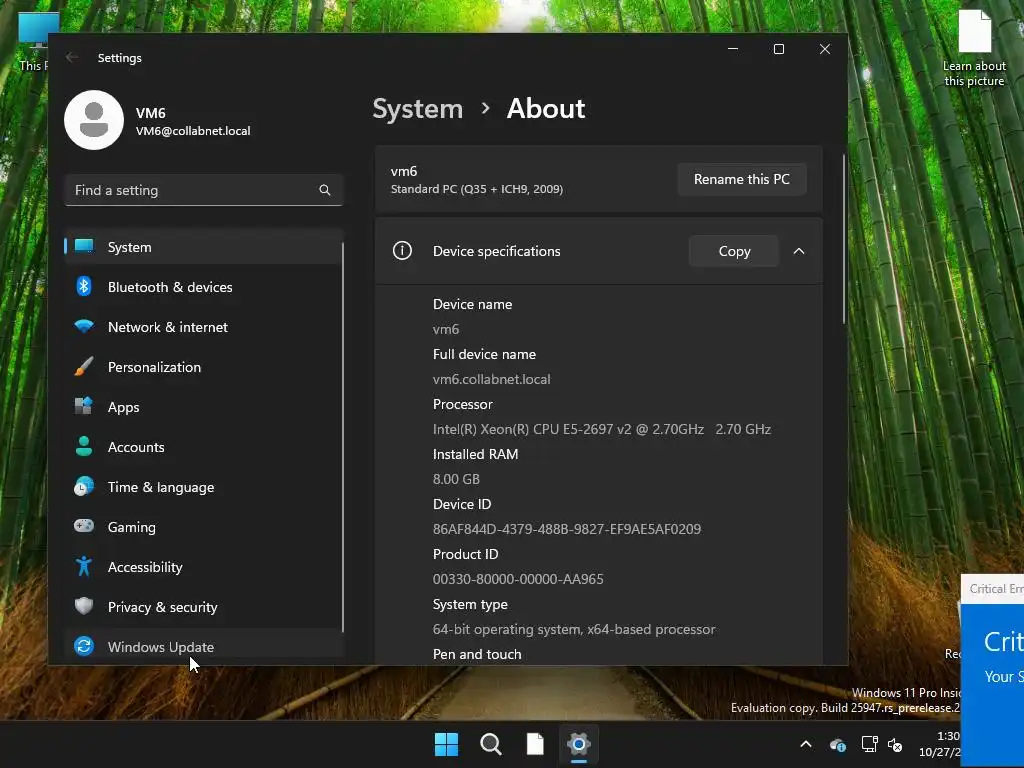Click VM6@collabnet.local account email
Screen dimensions: 1024x768
coord(193,131)
